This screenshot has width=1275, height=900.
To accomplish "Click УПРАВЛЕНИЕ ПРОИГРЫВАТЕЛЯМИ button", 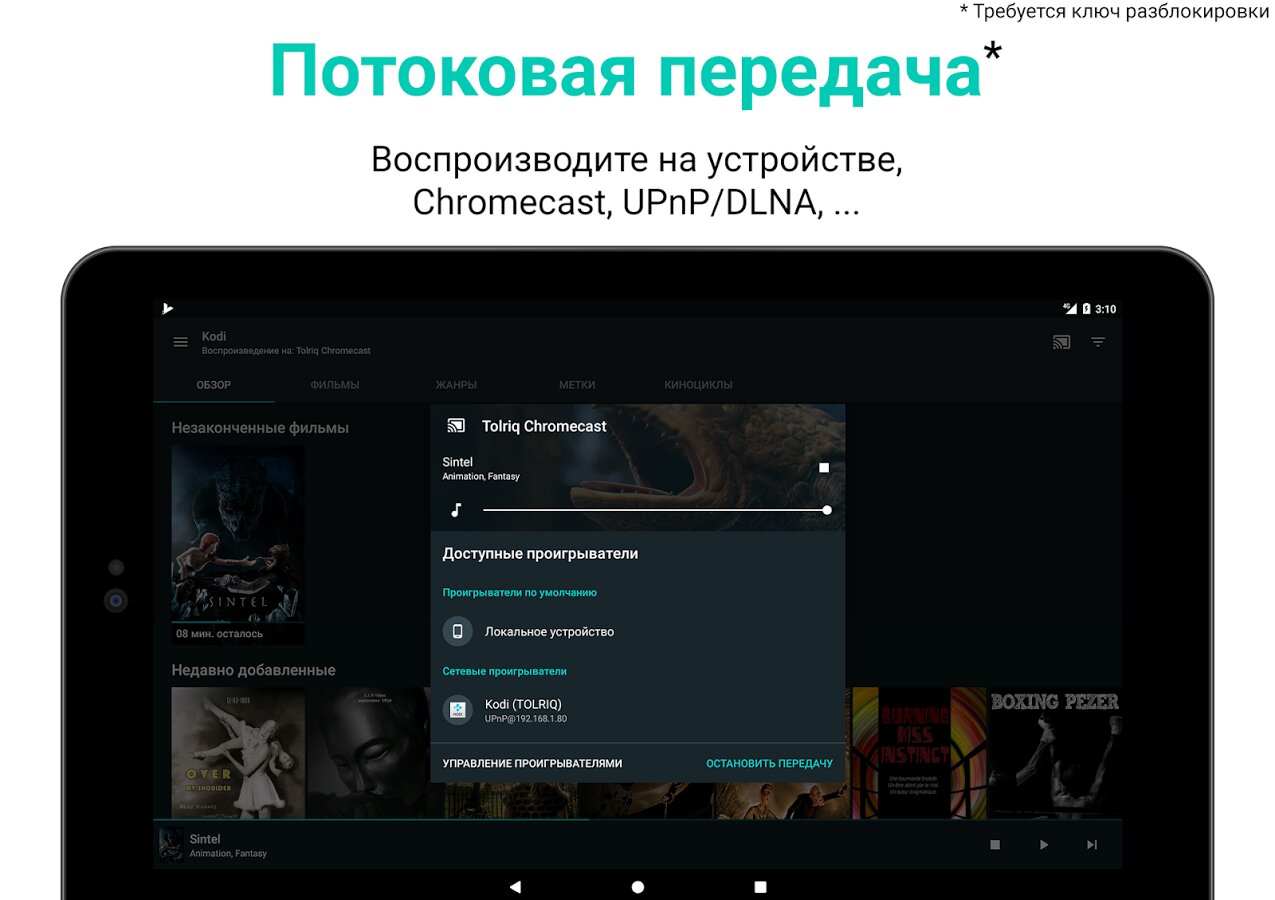I will 532,763.
